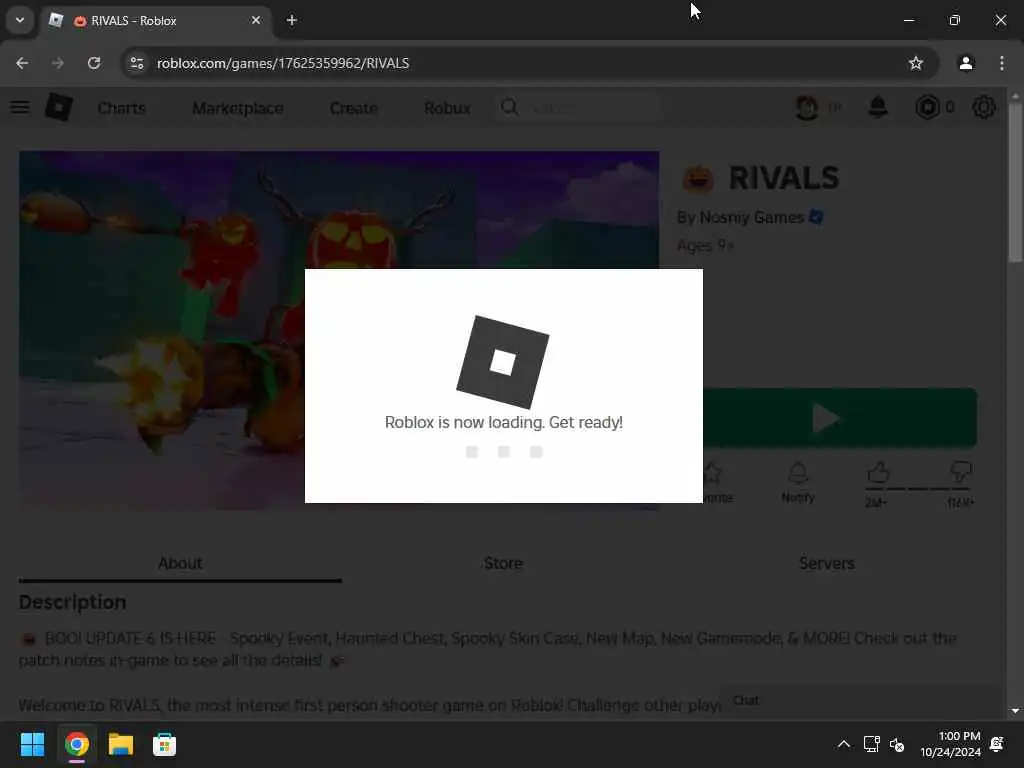Open the notifications bell in Roblox header
1024x768 pixels.
pos(878,106)
